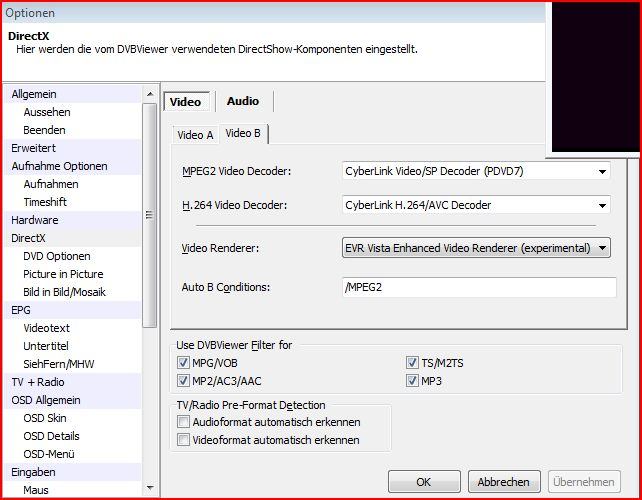
Task: Open the Timeshift settings
Action: 73,202
